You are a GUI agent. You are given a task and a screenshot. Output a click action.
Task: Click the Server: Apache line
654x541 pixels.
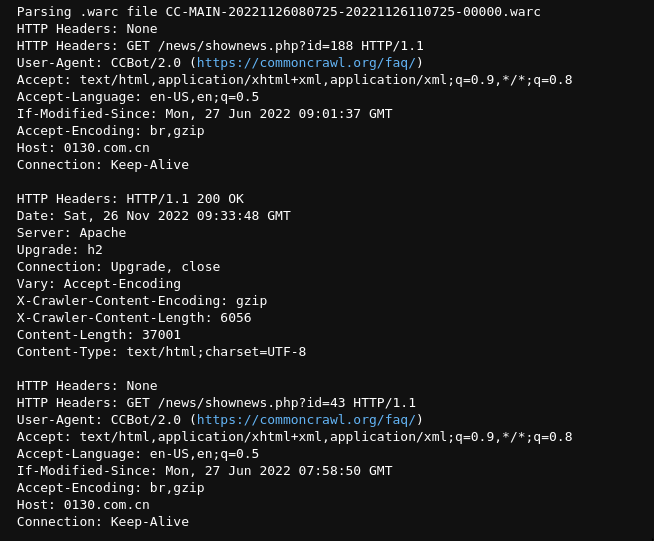point(71,233)
